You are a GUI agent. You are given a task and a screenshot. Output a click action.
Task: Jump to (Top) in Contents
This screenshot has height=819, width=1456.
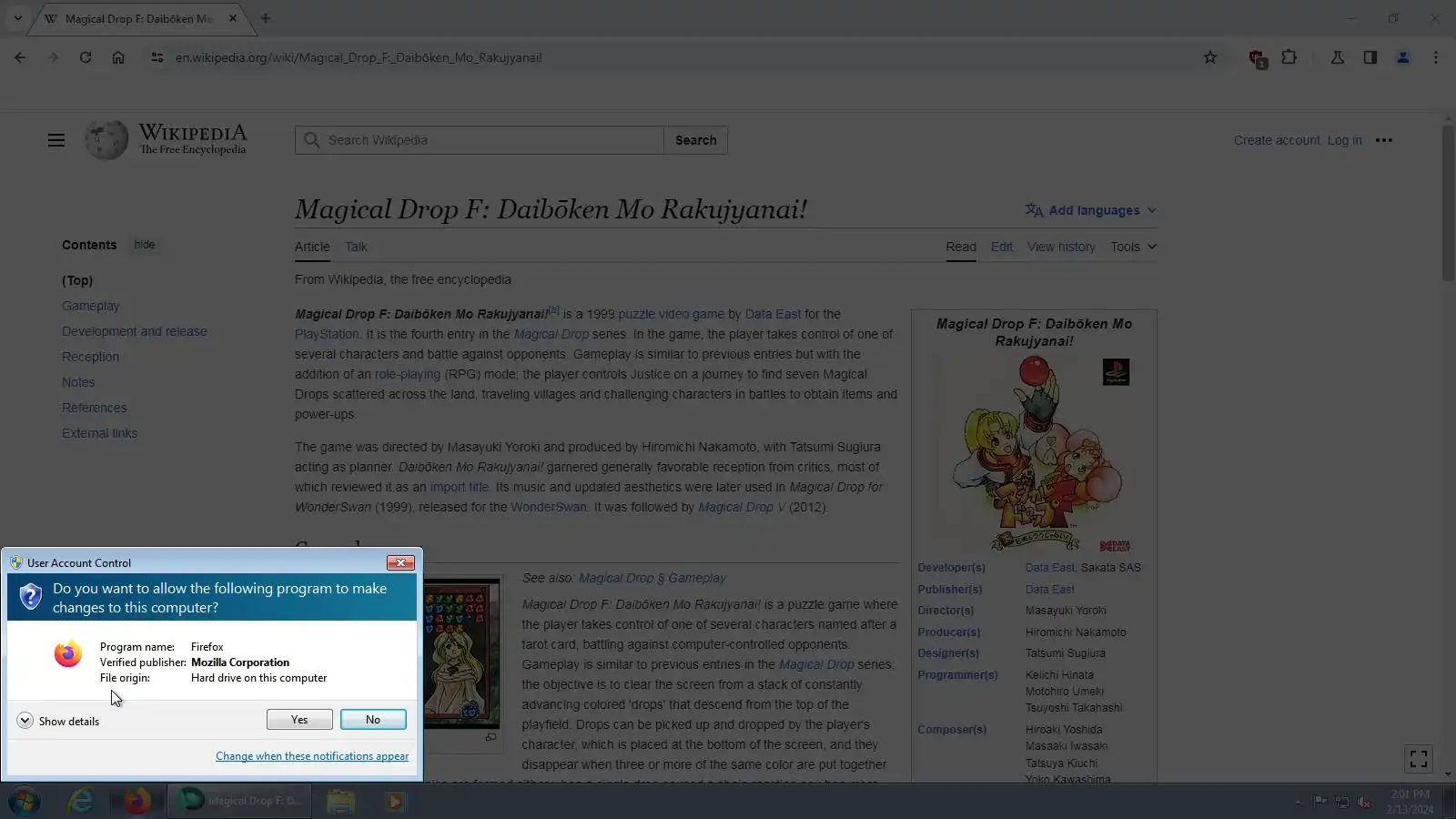[x=77, y=280]
